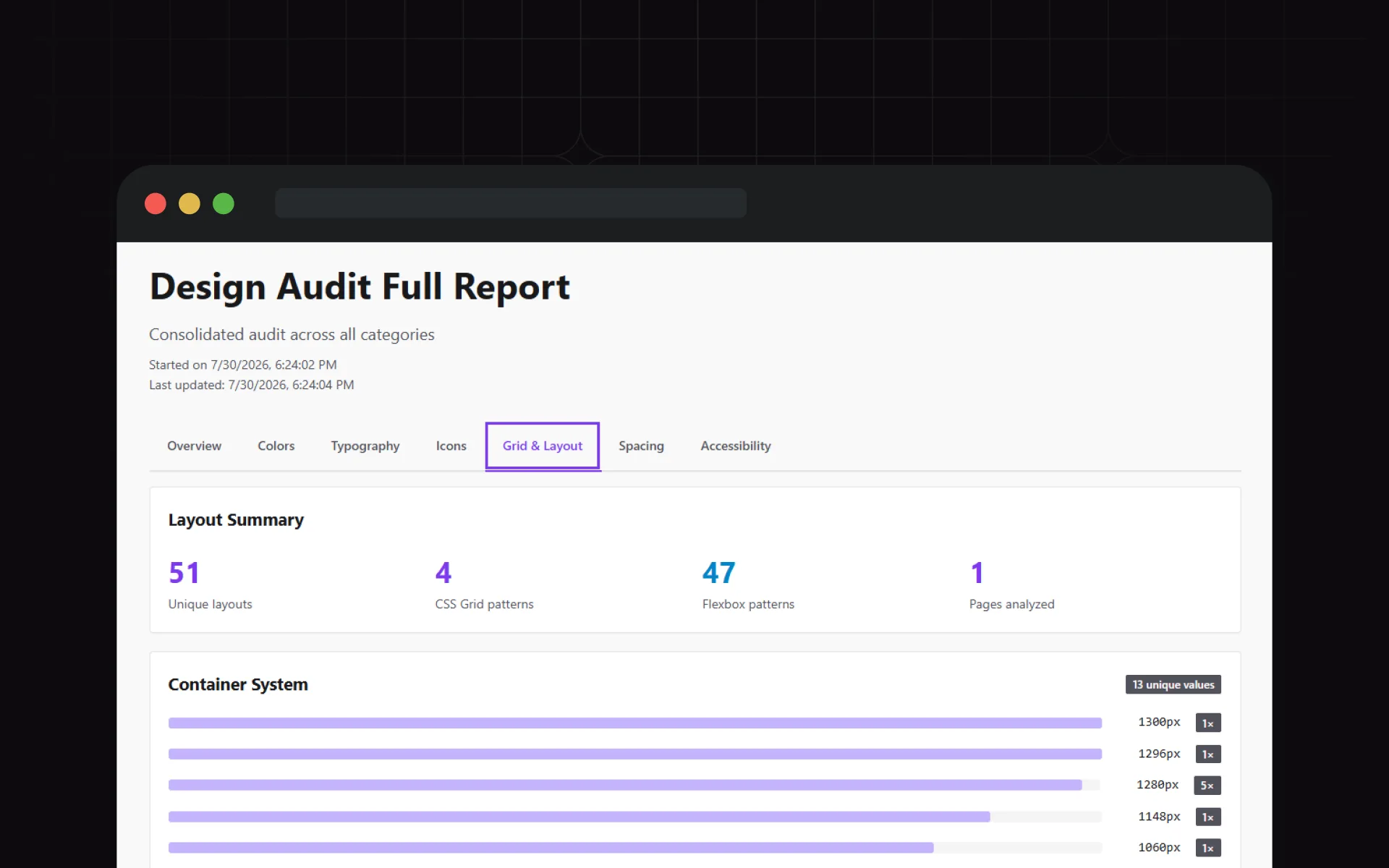Click the green maximize window dot

pyautogui.click(x=224, y=203)
